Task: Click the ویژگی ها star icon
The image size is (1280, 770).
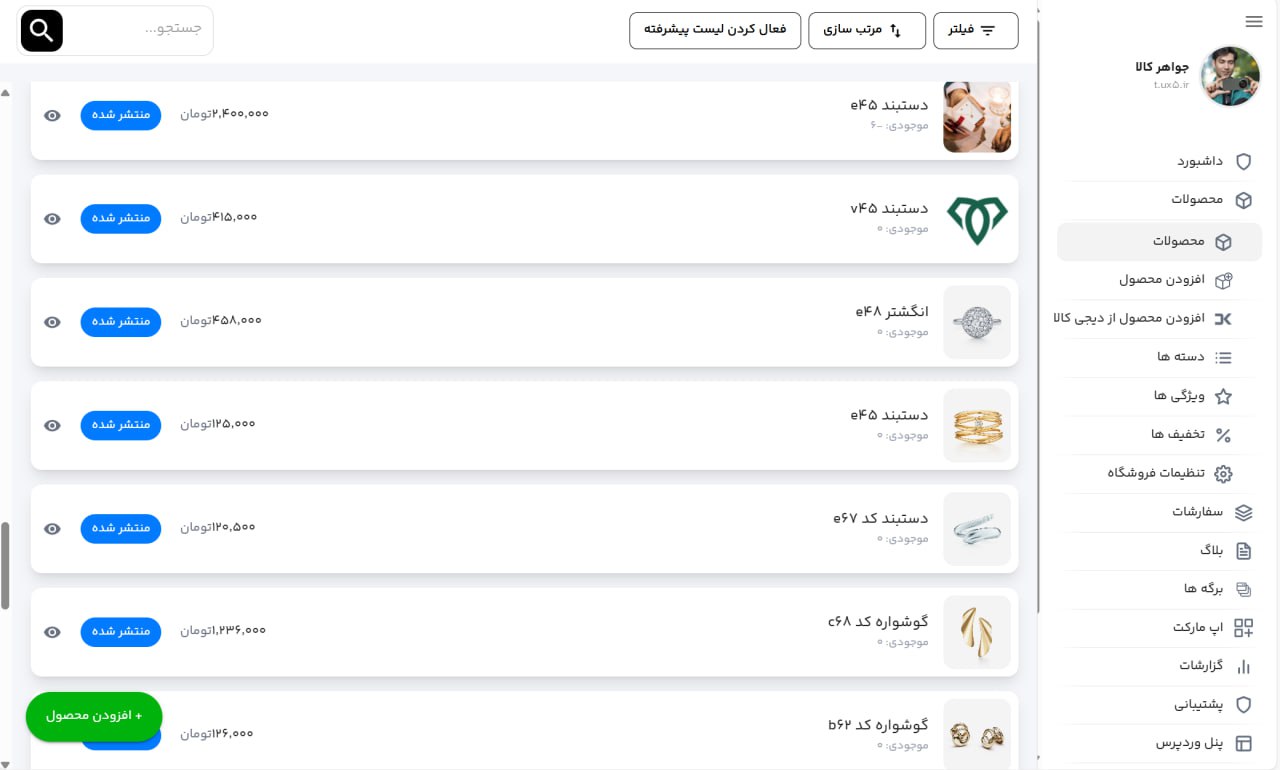Action: click(x=1223, y=396)
